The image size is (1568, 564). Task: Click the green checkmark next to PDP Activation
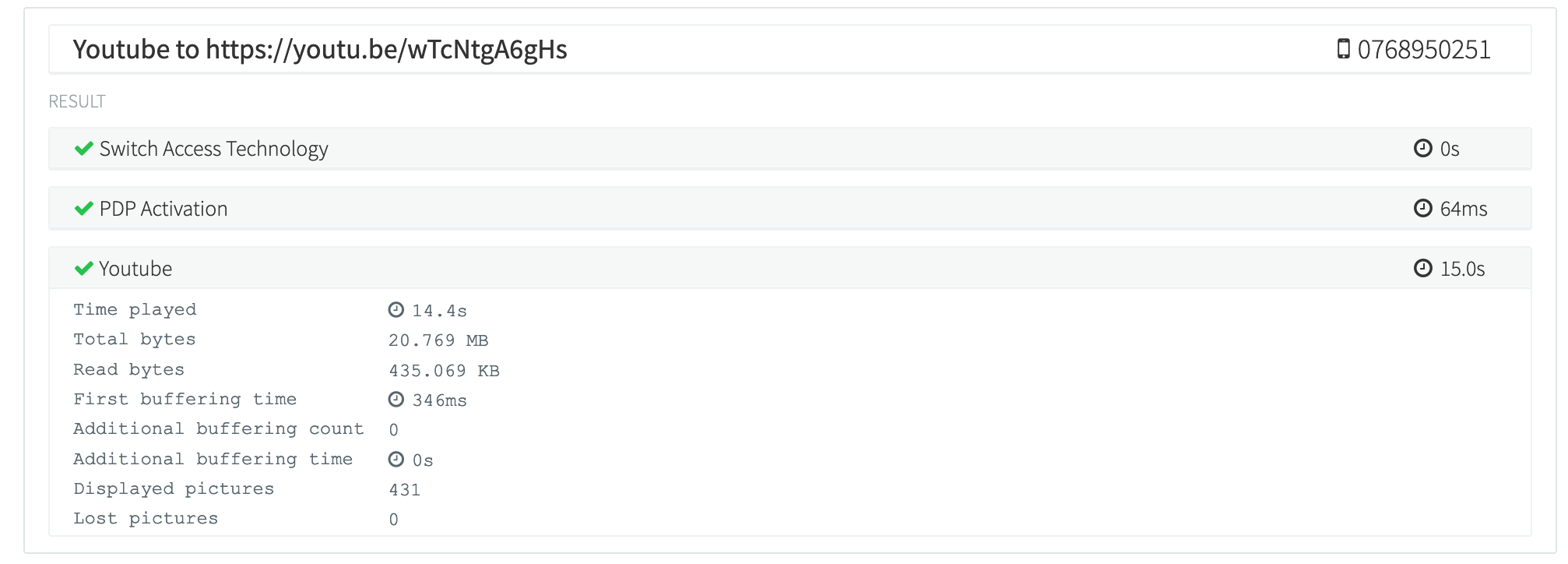coord(83,209)
